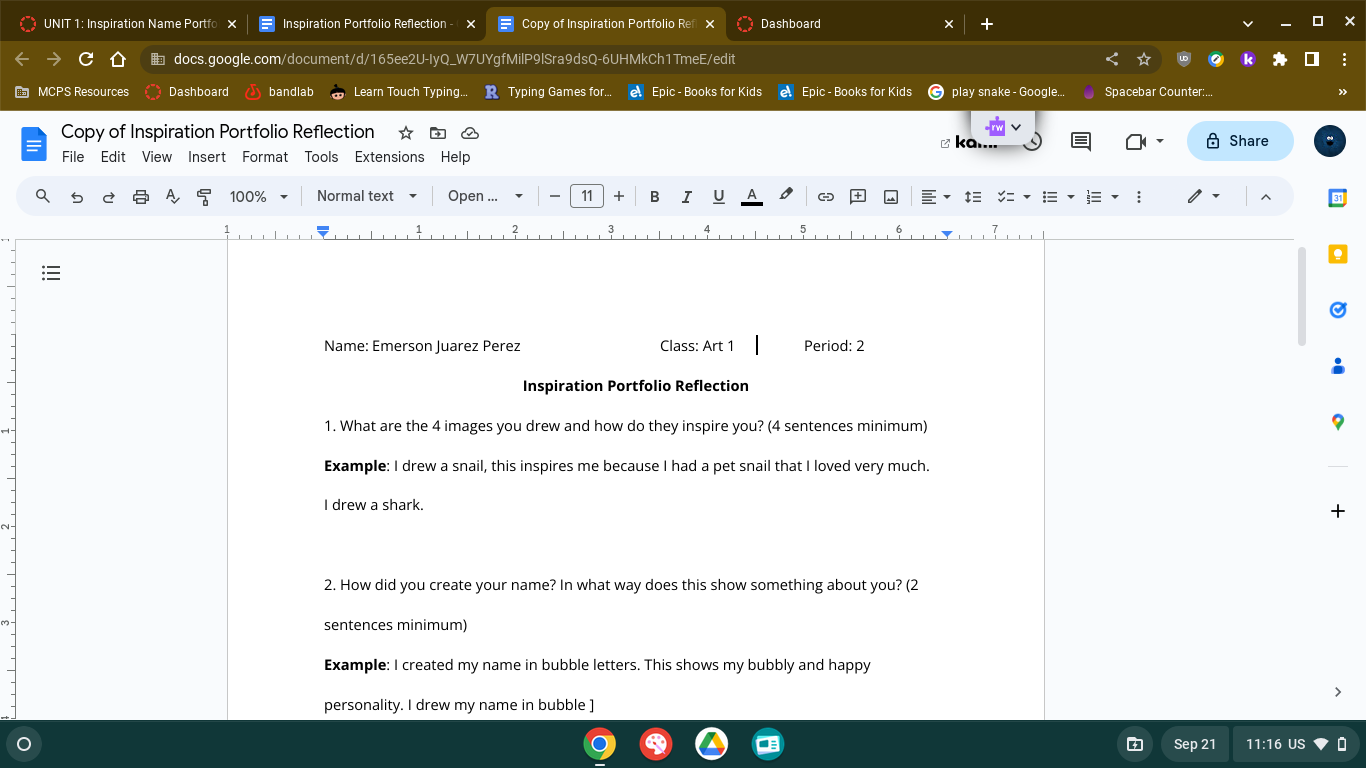Viewport: 1366px width, 768px height.
Task: Open the text color picker
Action: click(752, 197)
